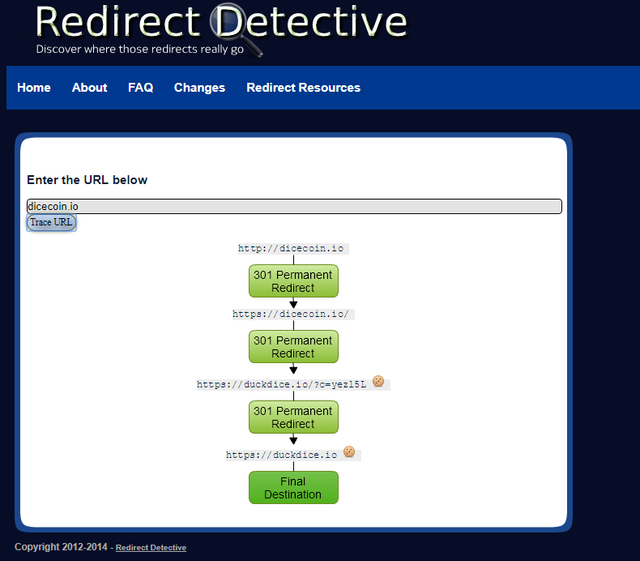This screenshot has height=561, width=640.
Task: Open the Home menu item
Action: tap(34, 88)
